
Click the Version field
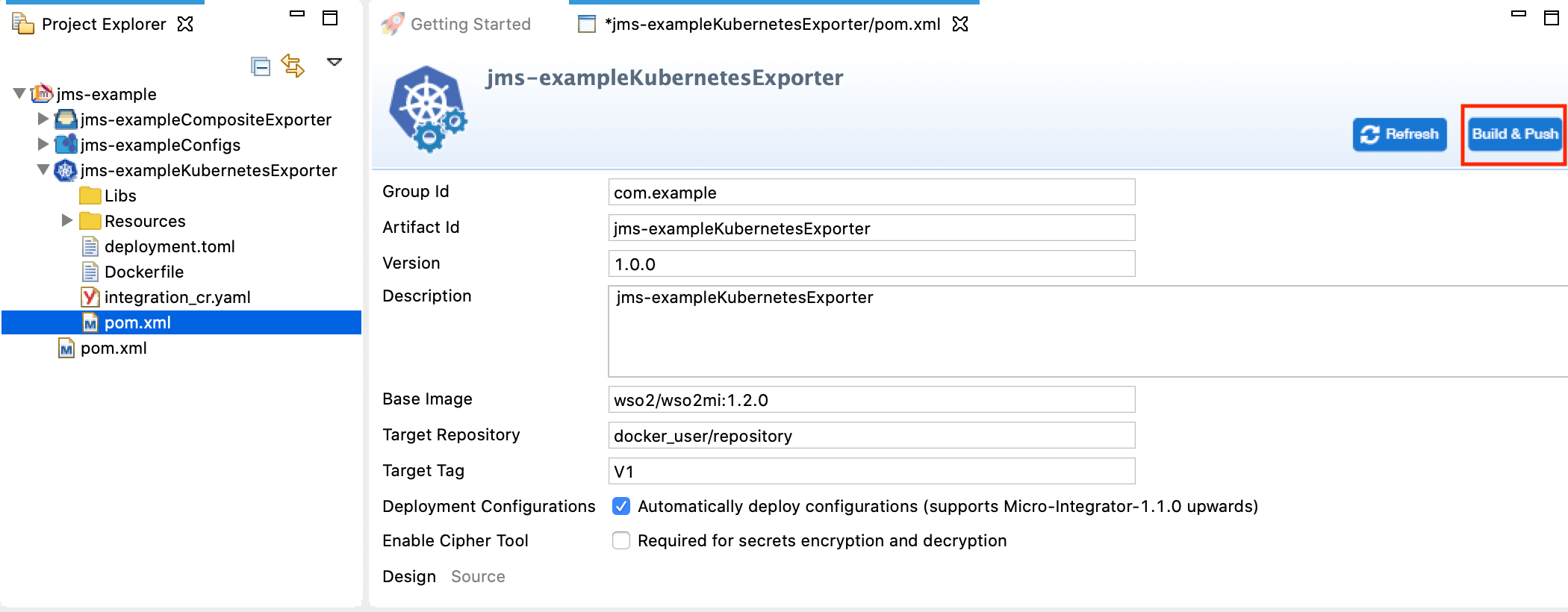click(x=871, y=263)
